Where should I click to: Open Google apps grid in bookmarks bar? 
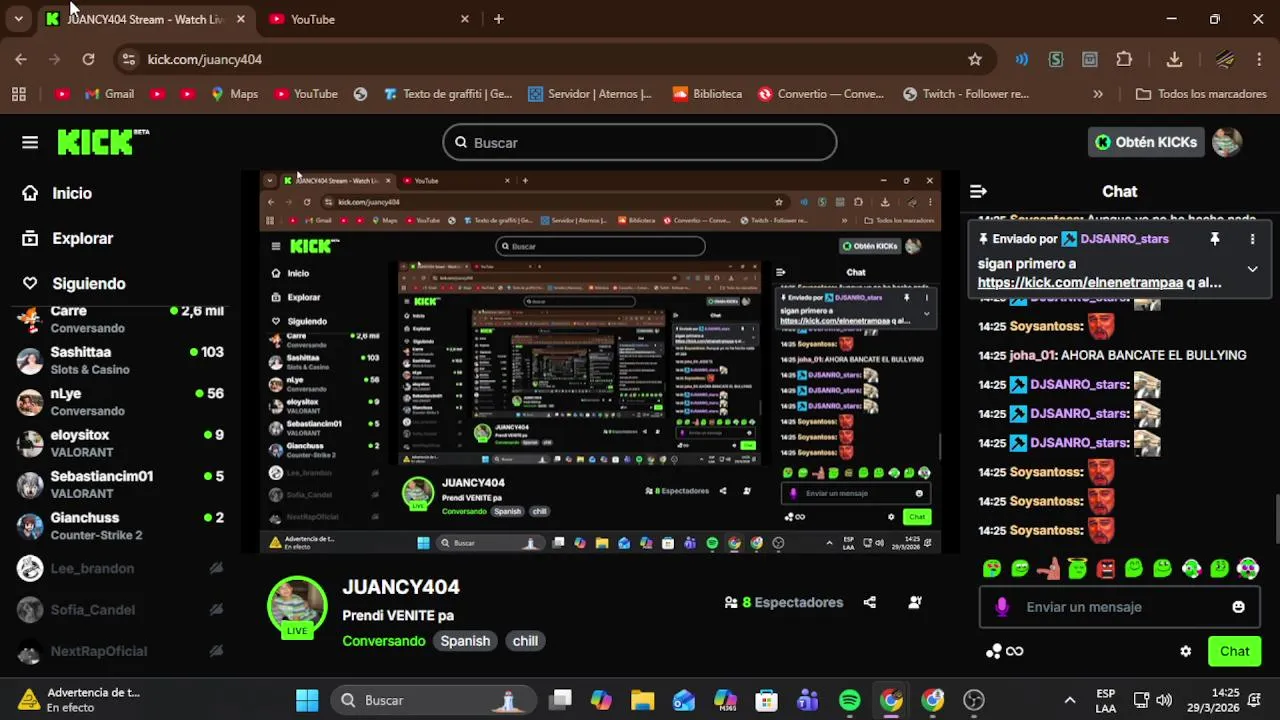18,94
